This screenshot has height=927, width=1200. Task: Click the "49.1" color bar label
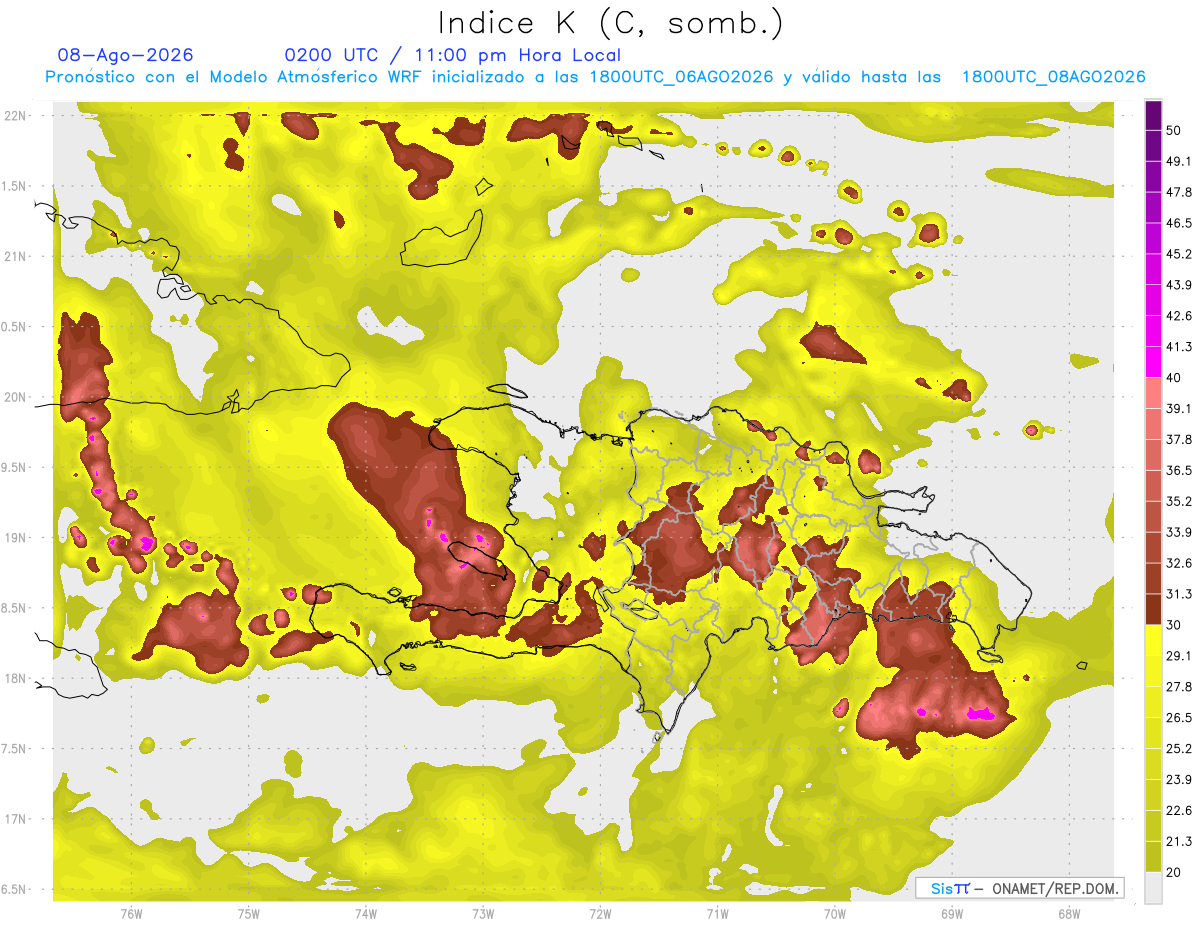(x=1179, y=162)
